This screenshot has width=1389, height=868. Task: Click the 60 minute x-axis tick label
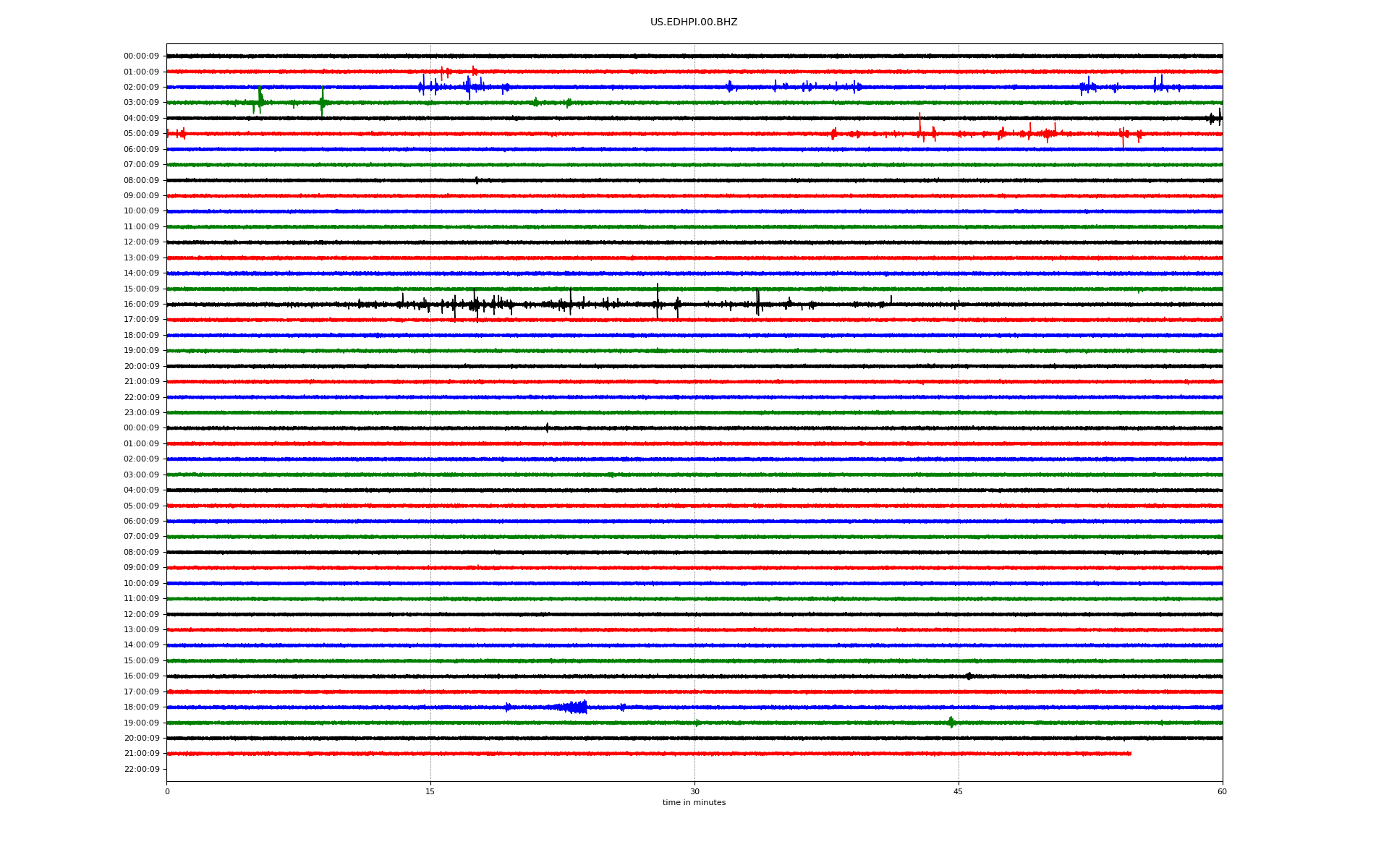tap(1221, 791)
